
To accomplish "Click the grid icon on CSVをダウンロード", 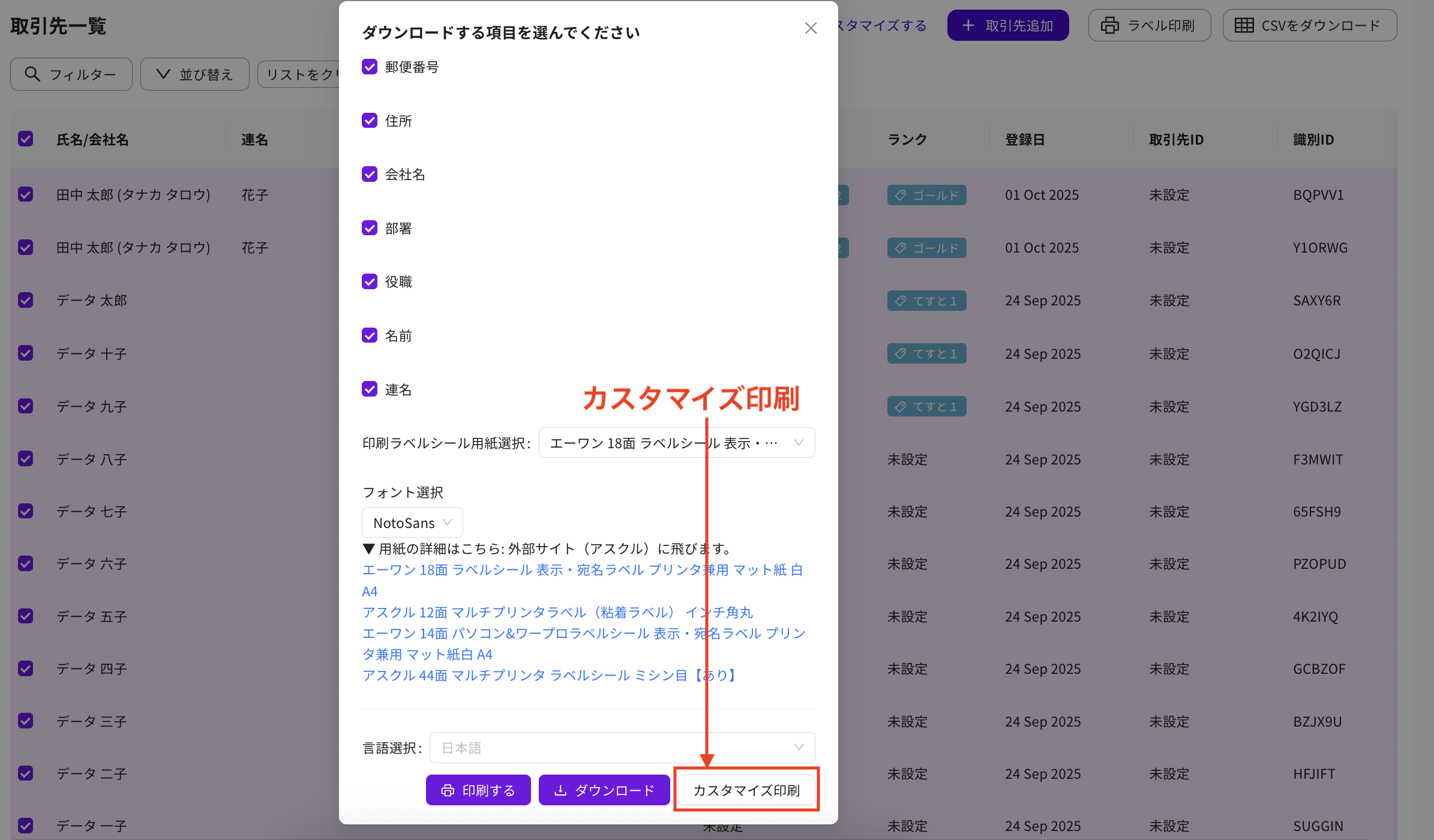I will pyautogui.click(x=1244, y=25).
